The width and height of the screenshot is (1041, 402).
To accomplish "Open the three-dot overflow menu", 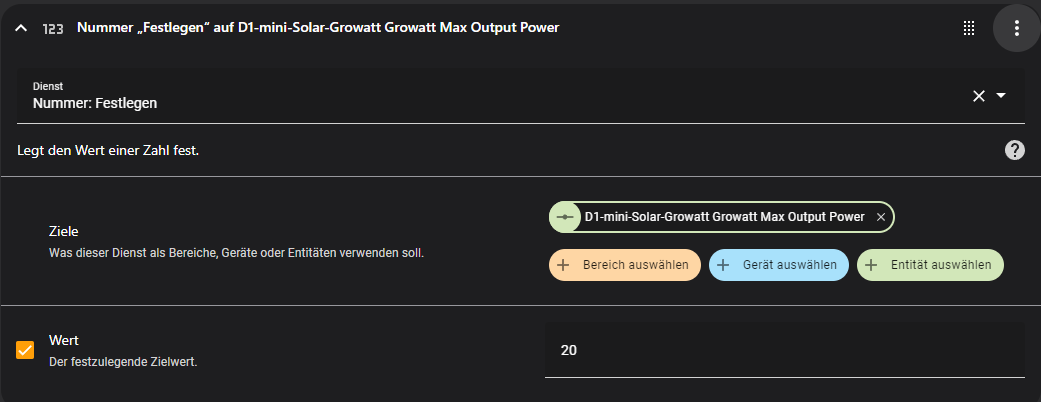I will [x=1016, y=28].
